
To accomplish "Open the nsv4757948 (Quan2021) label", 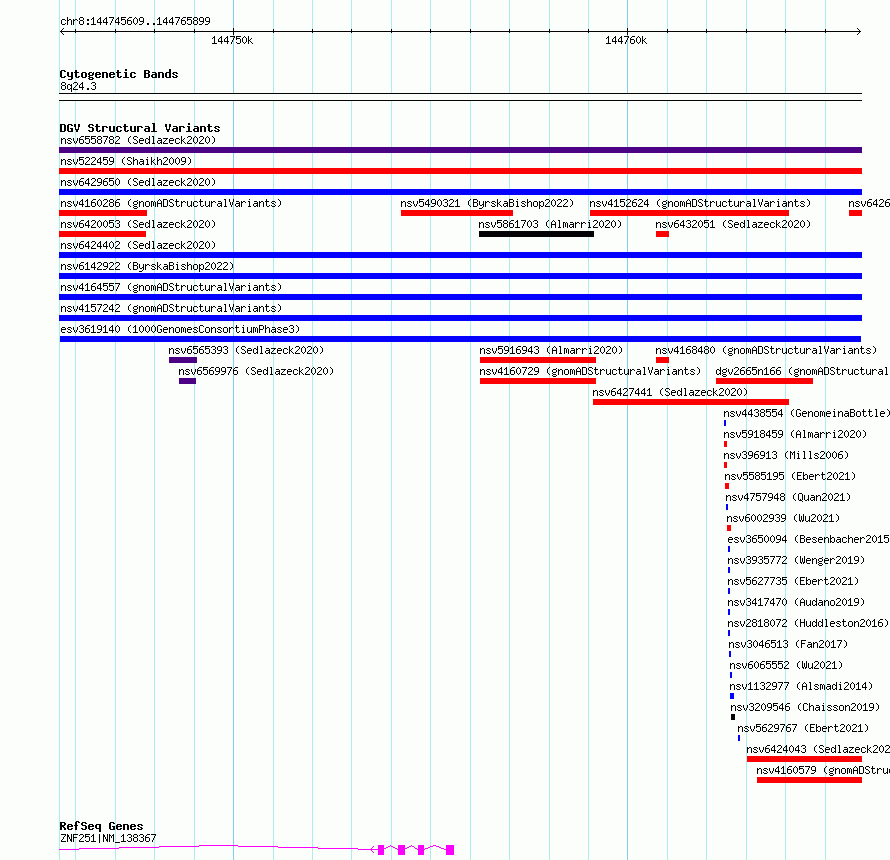I will (788, 497).
